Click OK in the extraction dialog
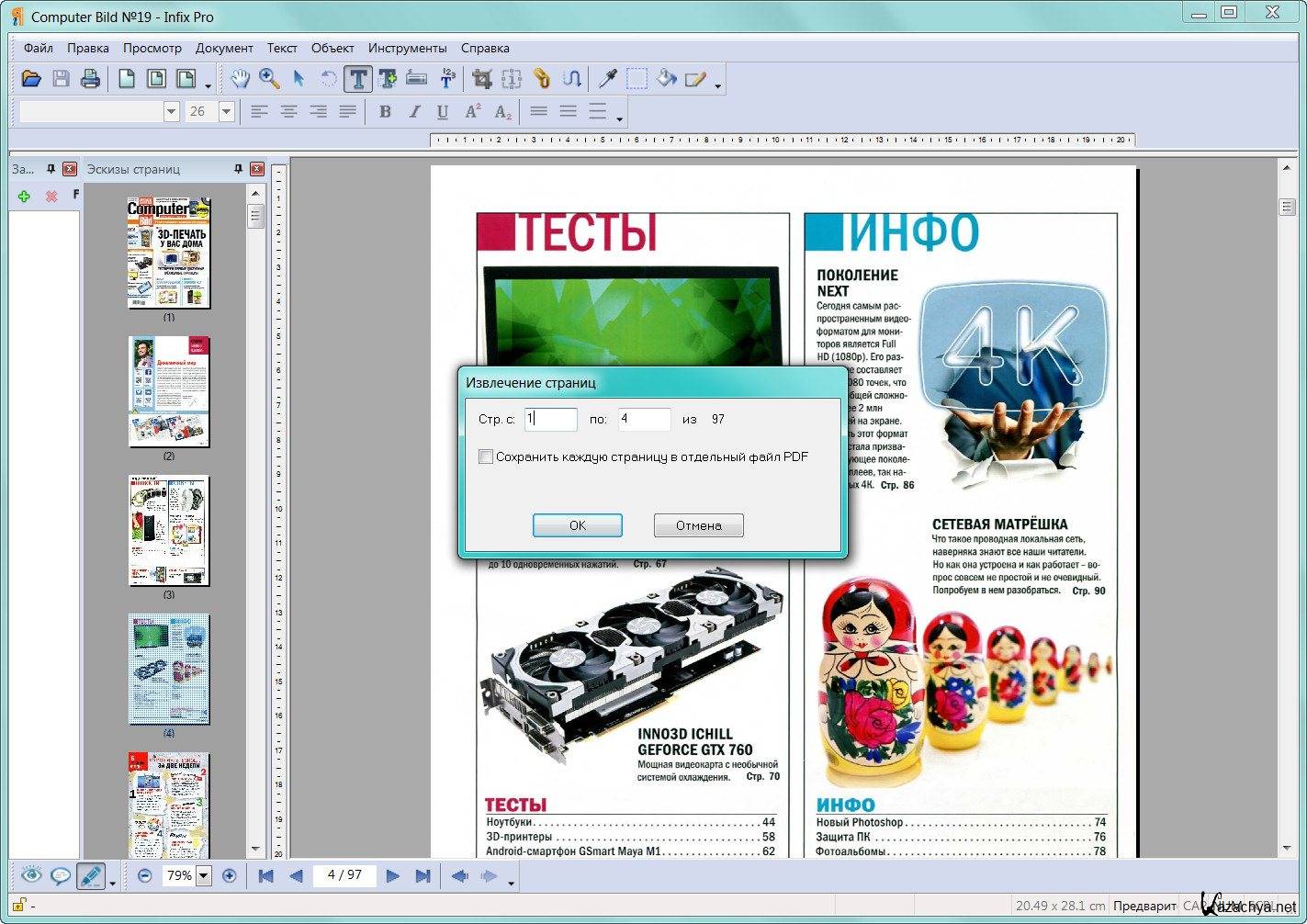The width and height of the screenshot is (1307, 924). pos(577,525)
